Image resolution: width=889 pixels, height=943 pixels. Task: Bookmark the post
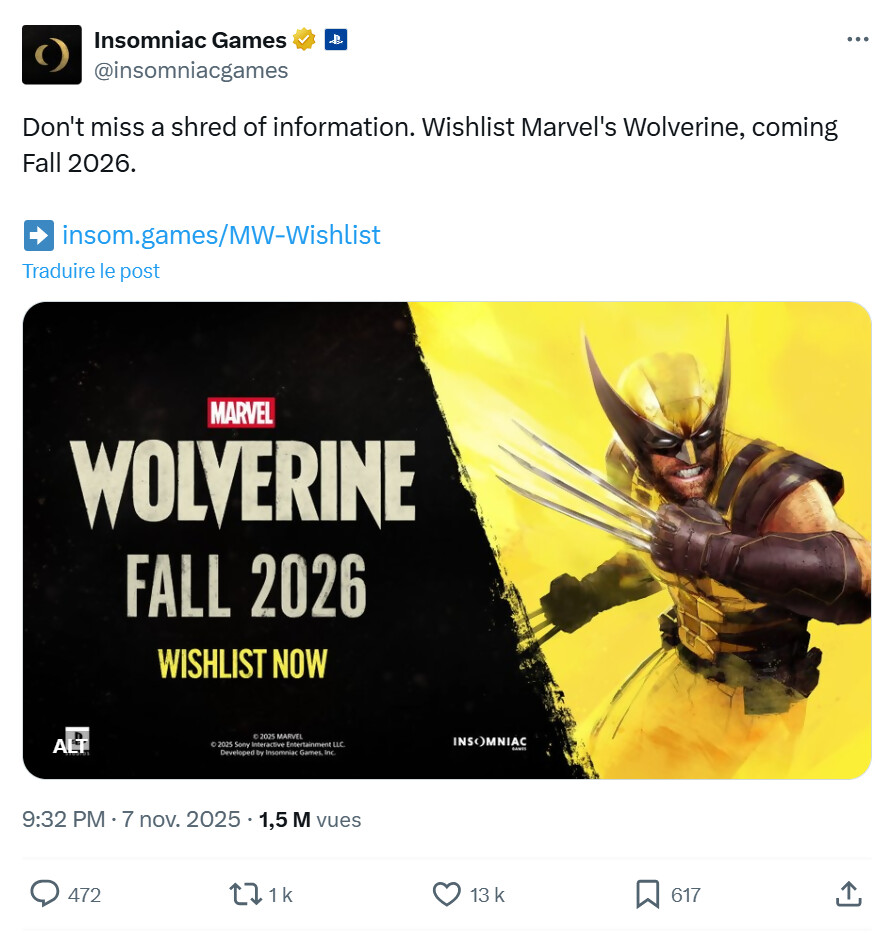coord(648,894)
